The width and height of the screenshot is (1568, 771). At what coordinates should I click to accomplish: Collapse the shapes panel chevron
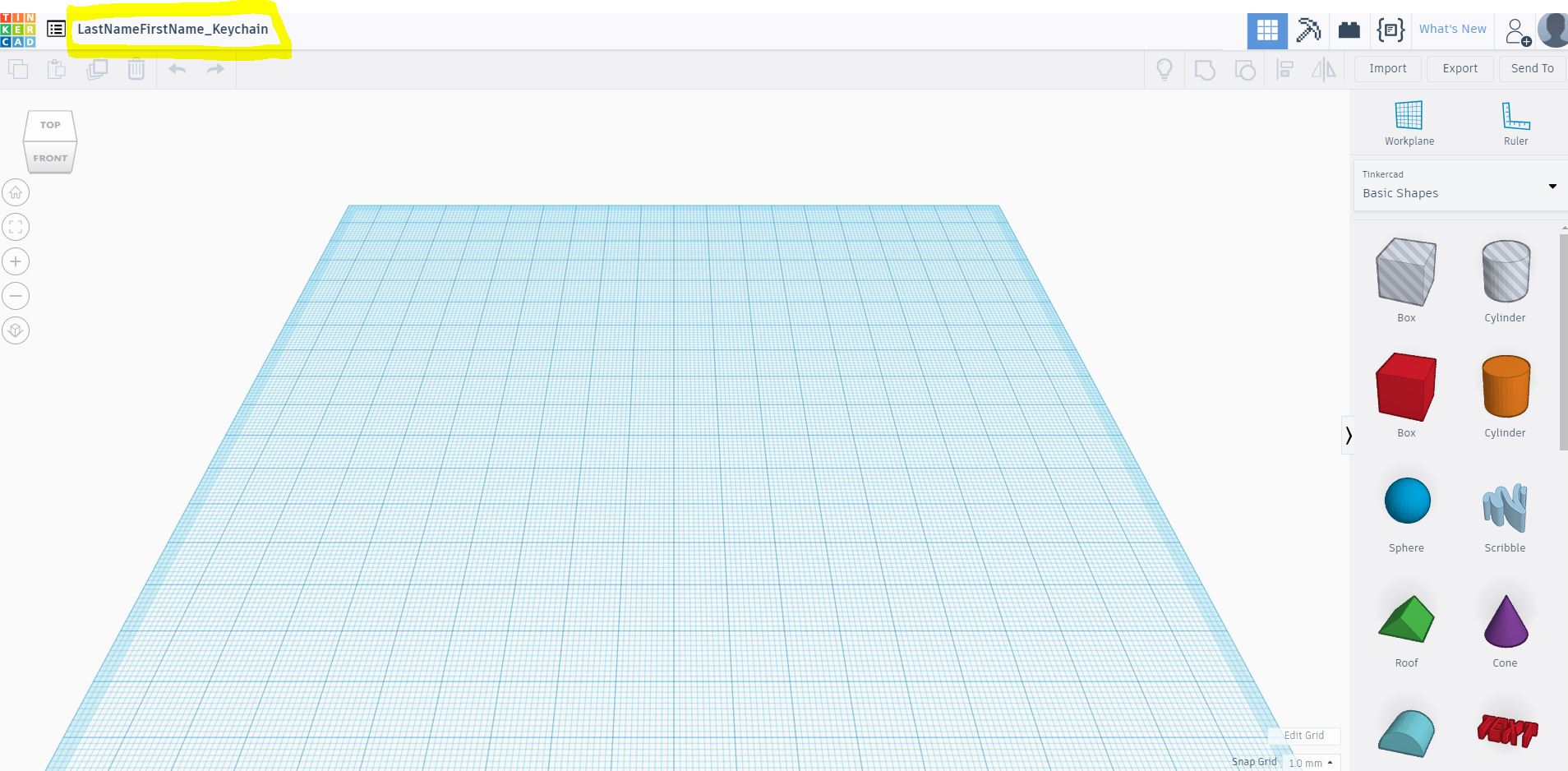pyautogui.click(x=1348, y=436)
